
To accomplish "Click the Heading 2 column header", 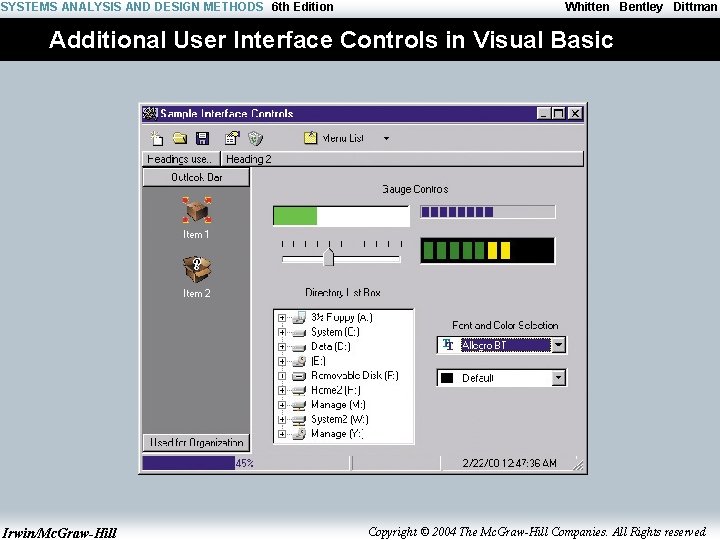I will [x=402, y=159].
